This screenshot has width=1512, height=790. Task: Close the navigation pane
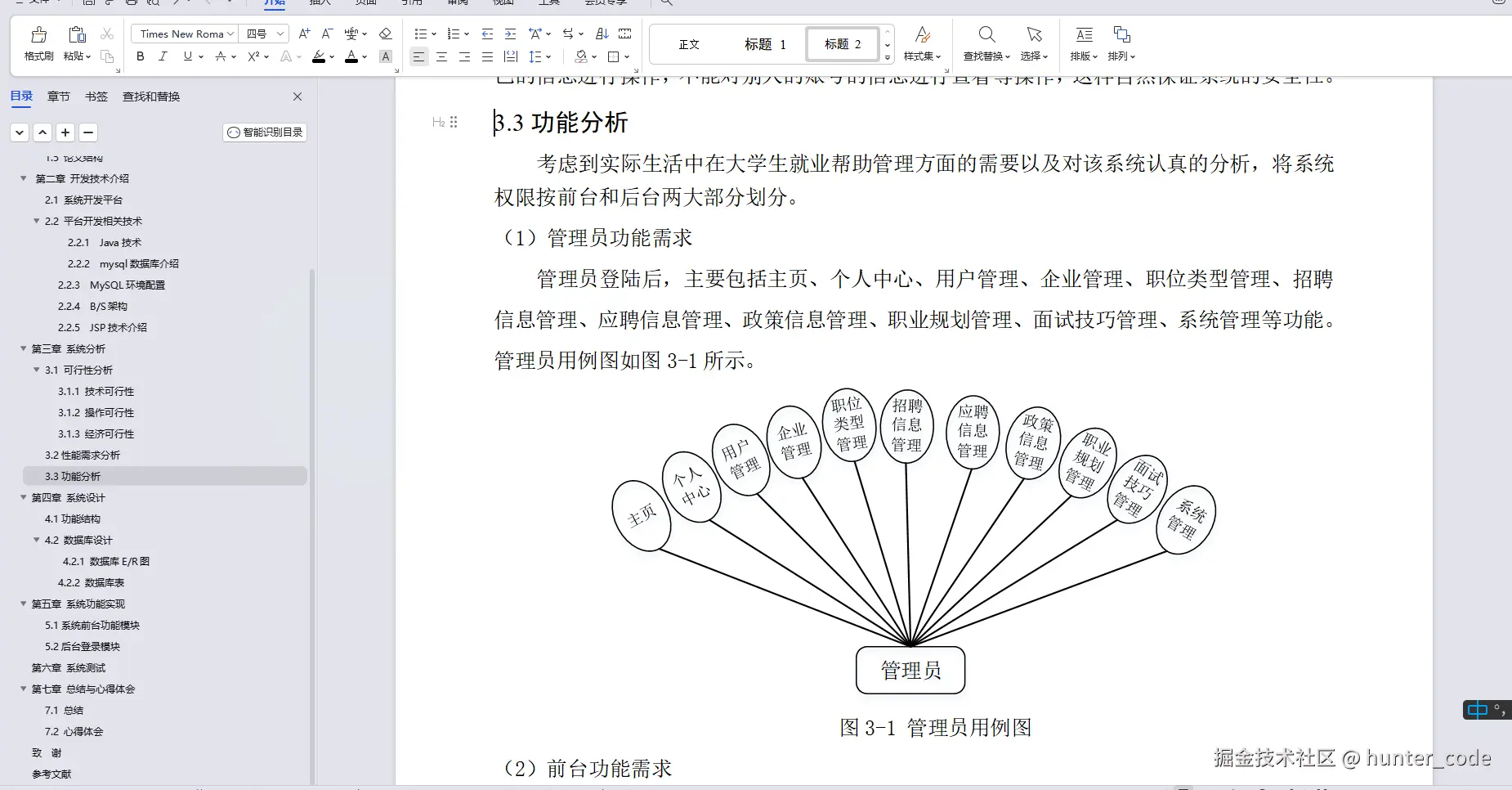(x=297, y=97)
